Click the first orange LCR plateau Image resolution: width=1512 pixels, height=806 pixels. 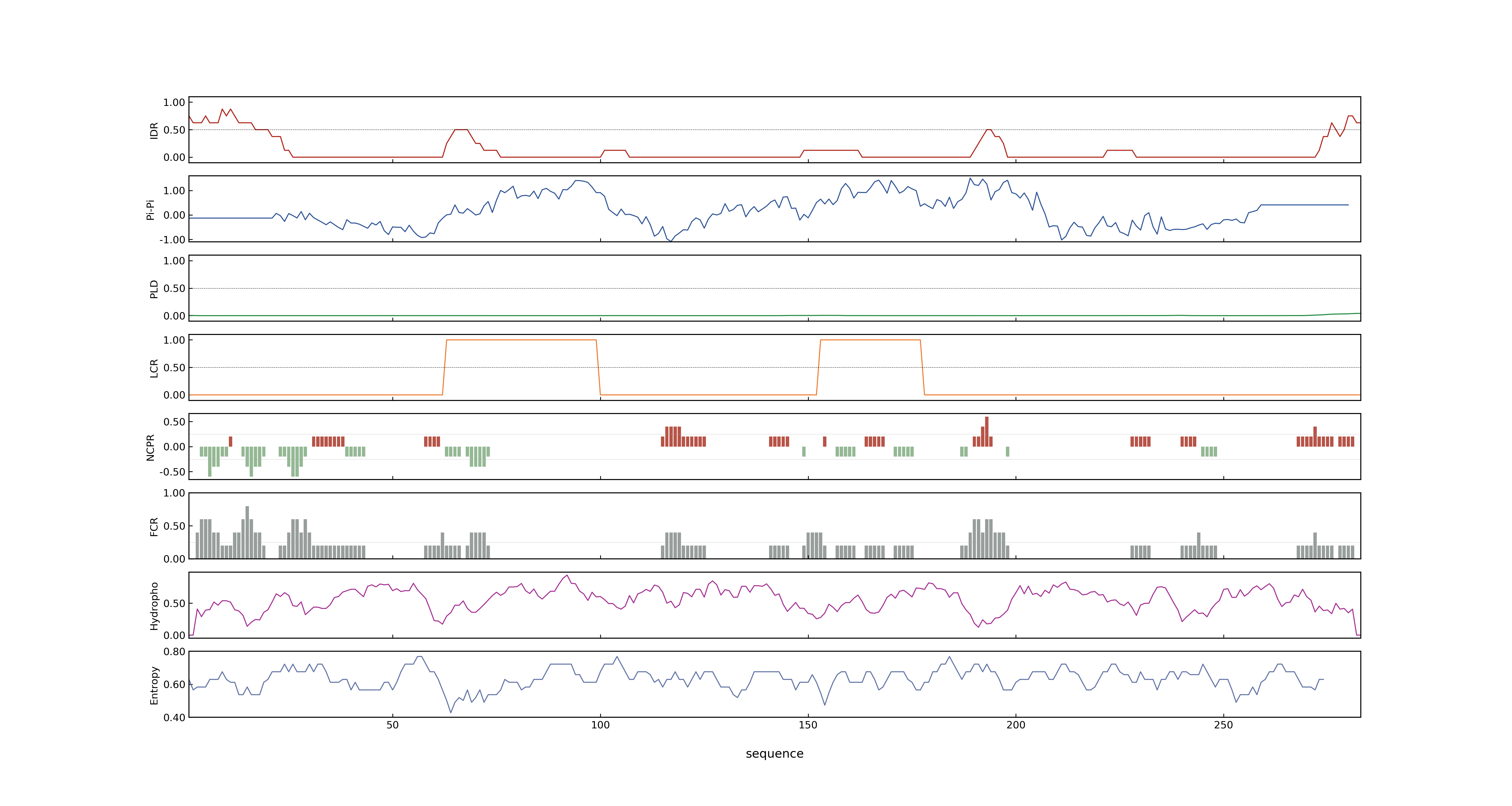(x=521, y=340)
